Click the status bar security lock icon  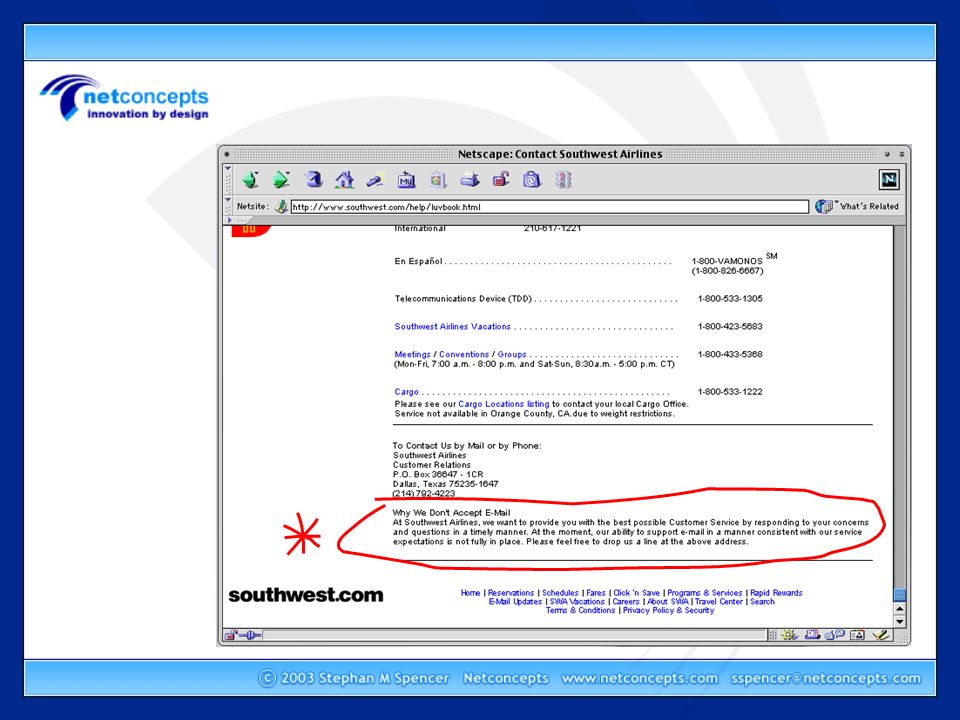231,635
